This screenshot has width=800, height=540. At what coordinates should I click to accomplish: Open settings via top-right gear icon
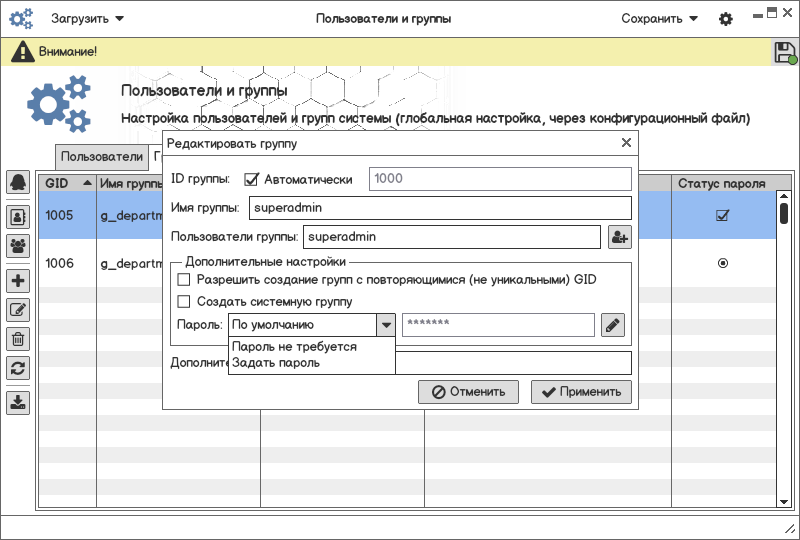(726, 19)
